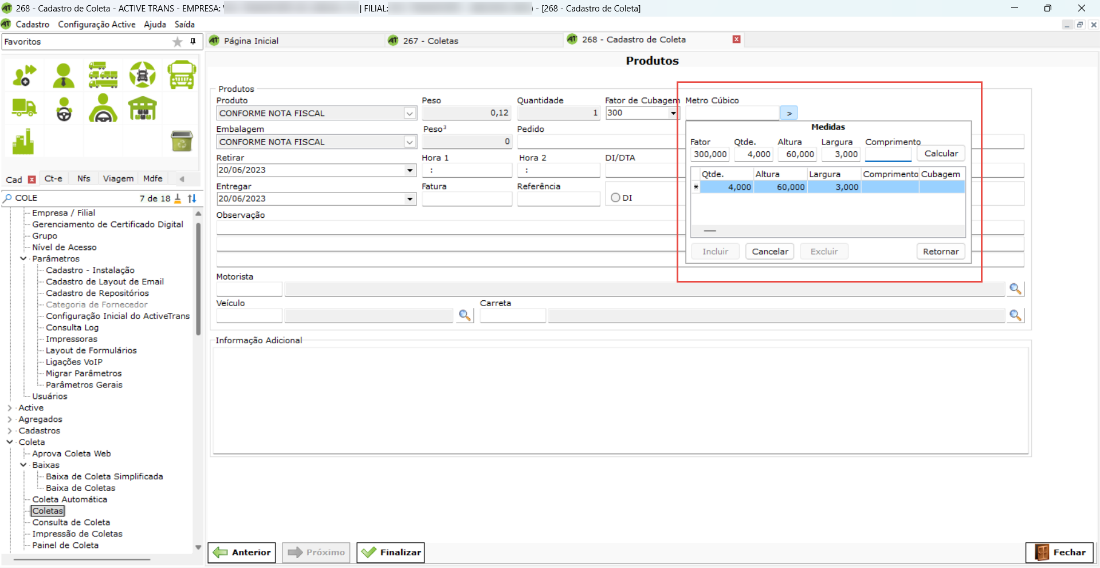Expand the Active tree node
Viewport: 1100px width, 568px height.
click(x=9, y=407)
